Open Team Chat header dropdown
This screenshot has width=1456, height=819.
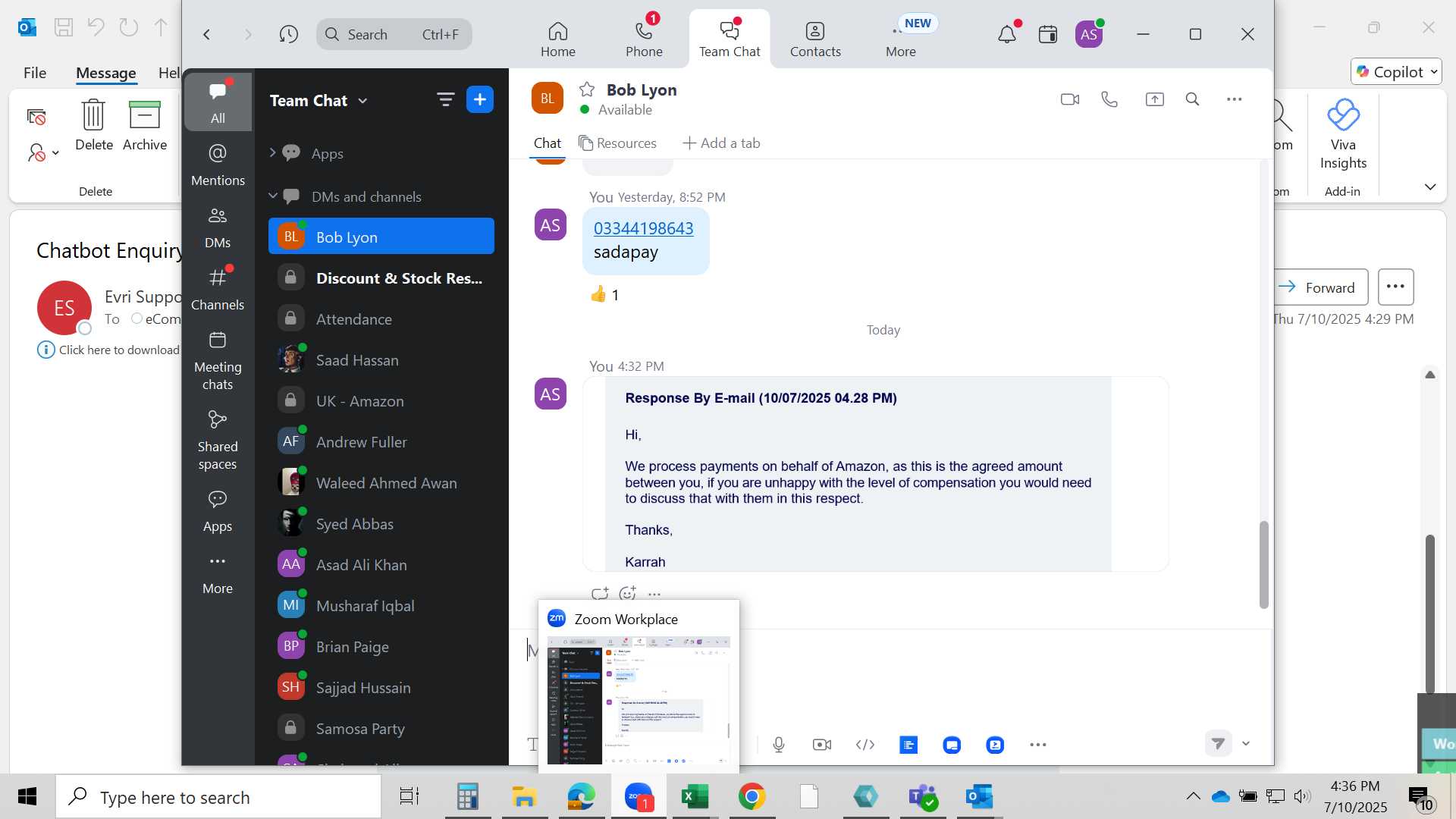click(362, 101)
